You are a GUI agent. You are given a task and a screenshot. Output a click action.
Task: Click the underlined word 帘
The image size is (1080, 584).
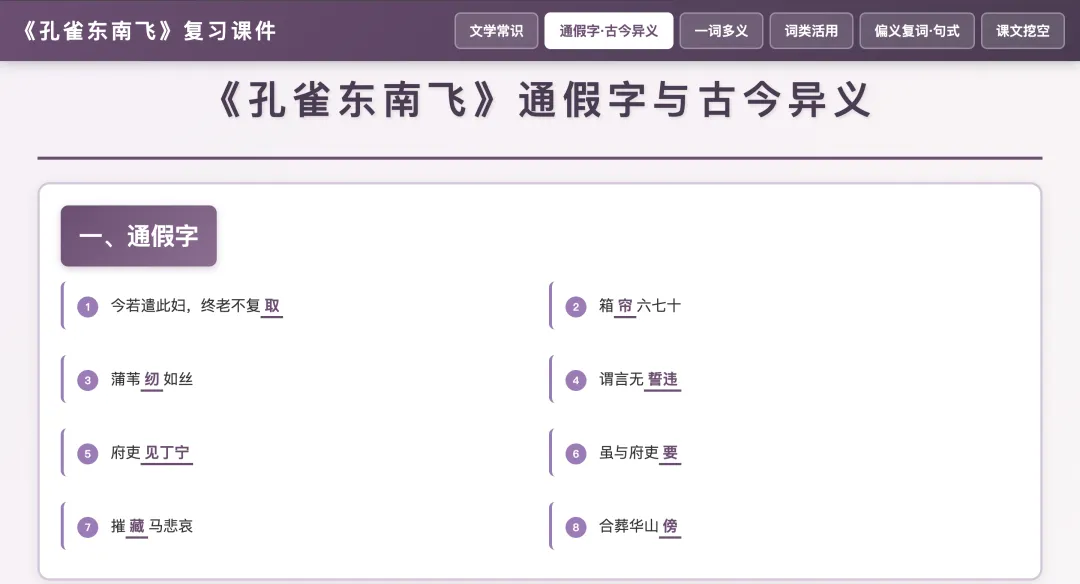625,306
